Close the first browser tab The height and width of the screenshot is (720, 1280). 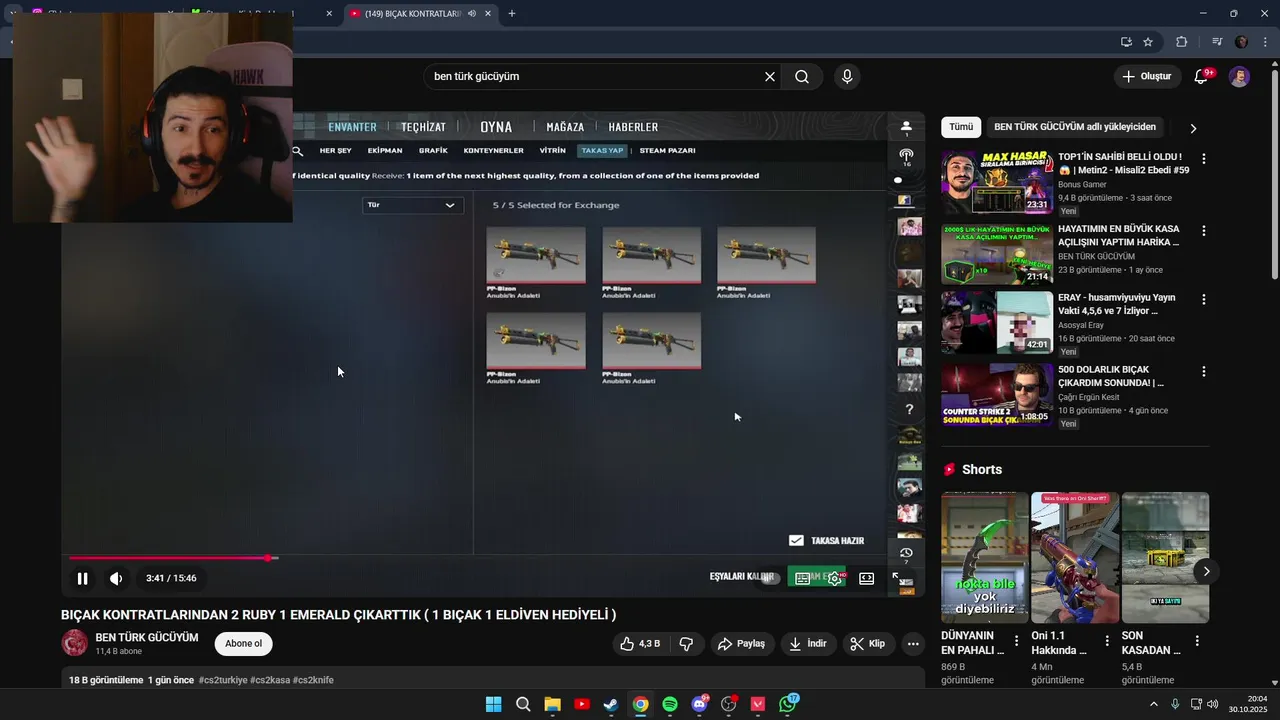(x=169, y=13)
